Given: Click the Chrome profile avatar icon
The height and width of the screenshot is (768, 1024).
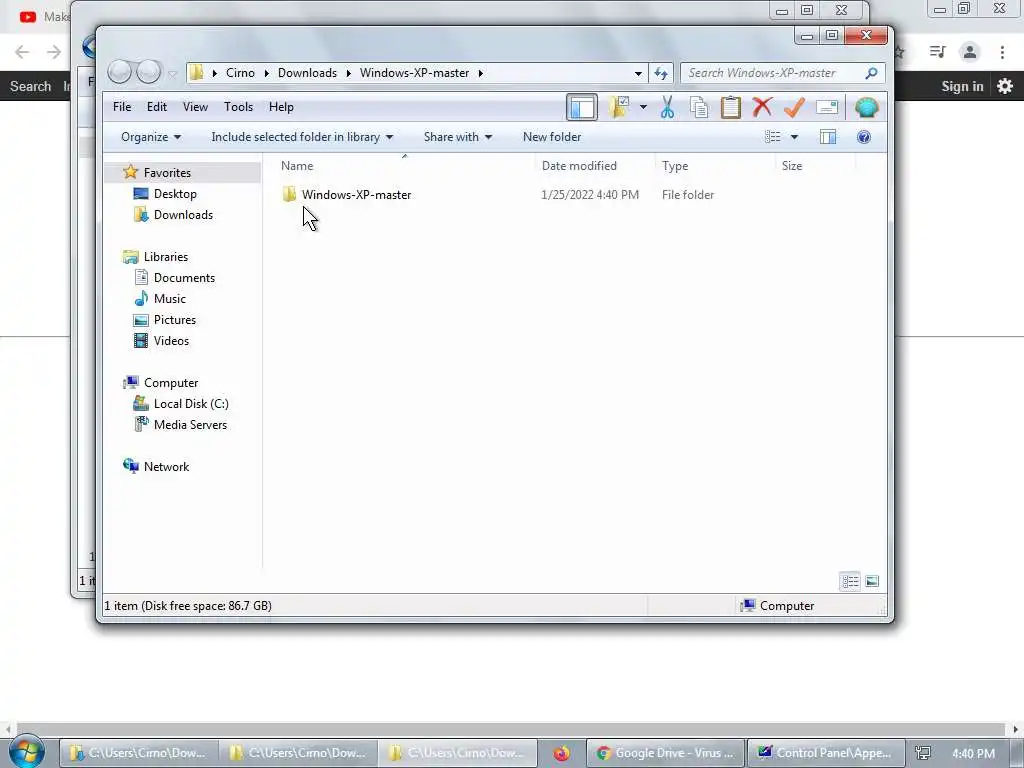Looking at the screenshot, I should tap(970, 52).
